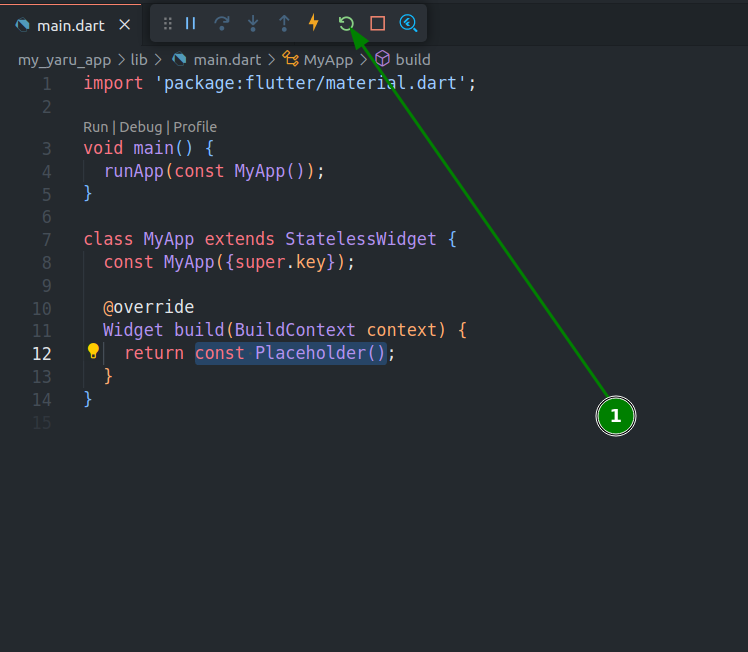Trigger Hot Reload lightning bolt
The width and height of the screenshot is (748, 652).
point(314,23)
